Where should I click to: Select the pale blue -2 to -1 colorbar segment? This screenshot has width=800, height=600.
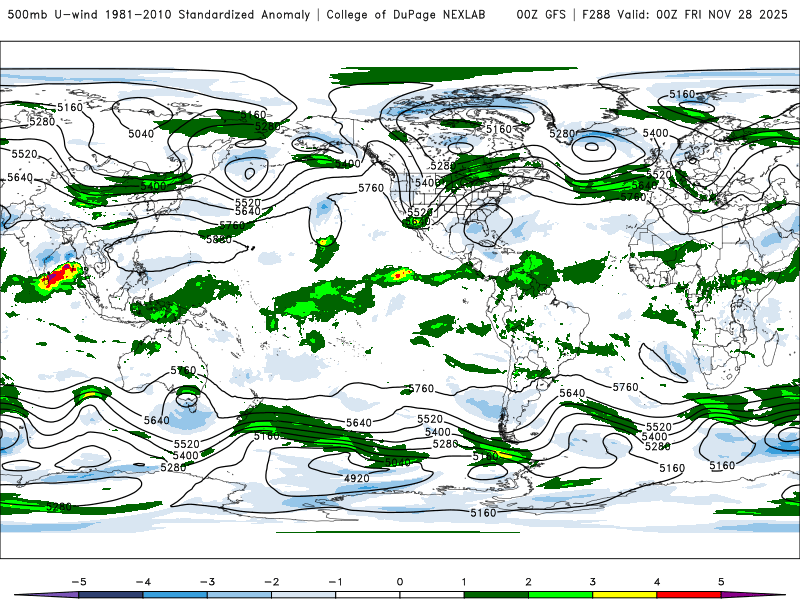[x=304, y=595]
